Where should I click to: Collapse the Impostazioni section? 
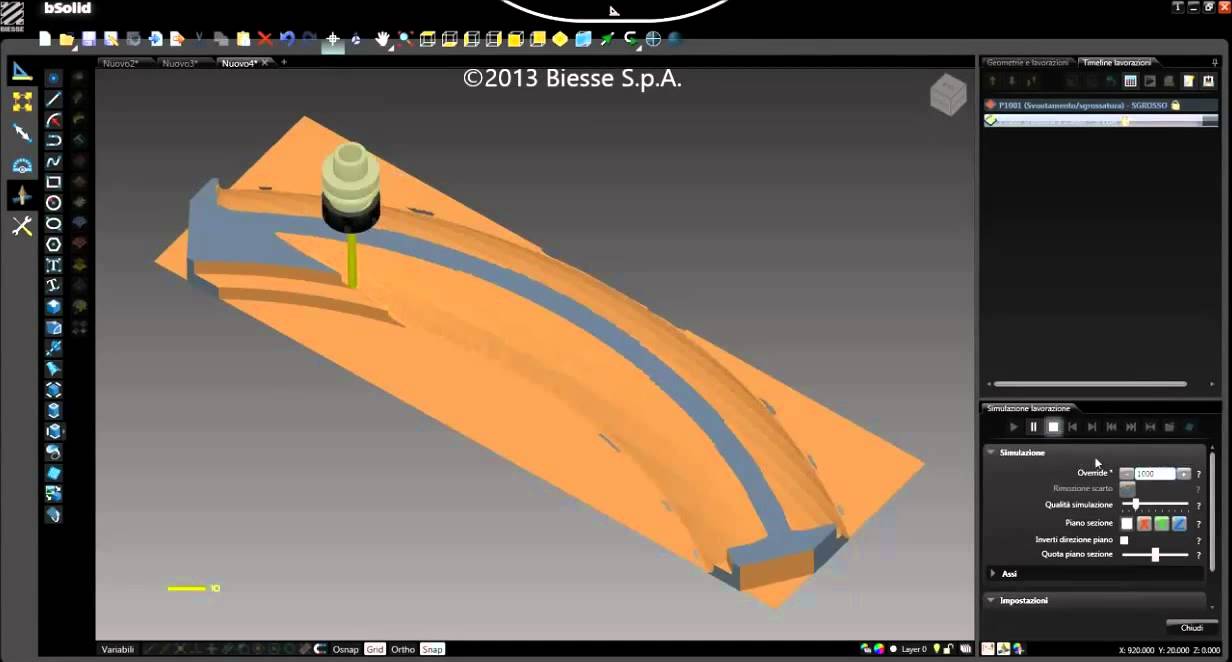992,600
